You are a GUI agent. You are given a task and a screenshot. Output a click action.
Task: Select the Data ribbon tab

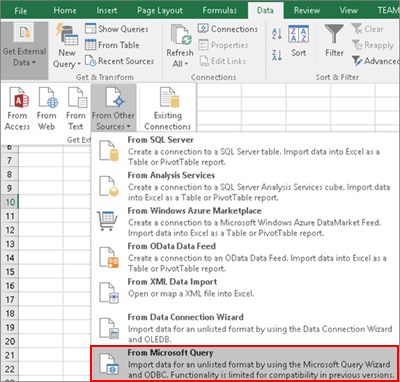click(x=265, y=10)
